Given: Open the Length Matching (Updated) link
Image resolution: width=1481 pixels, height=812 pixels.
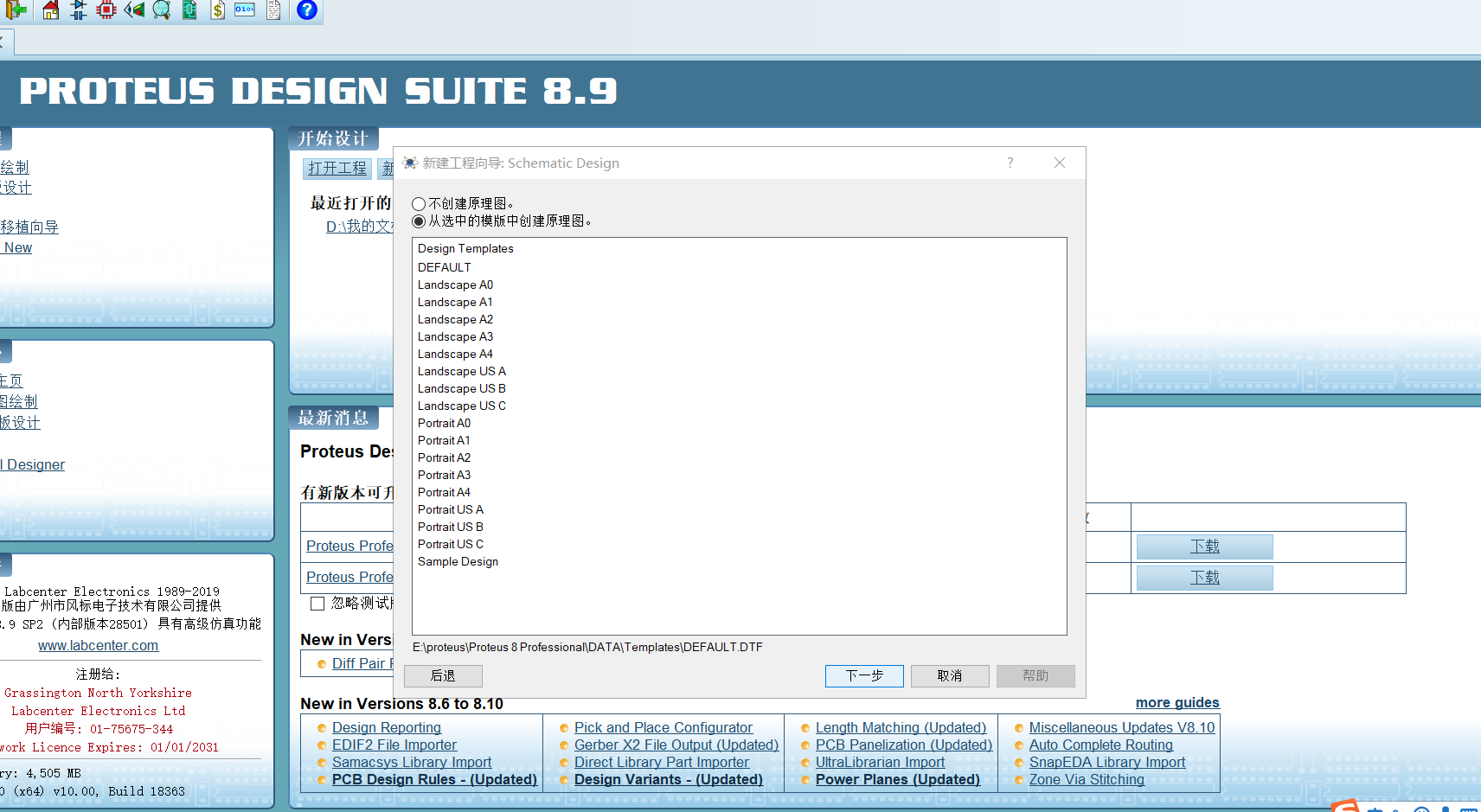Looking at the screenshot, I should 901,727.
